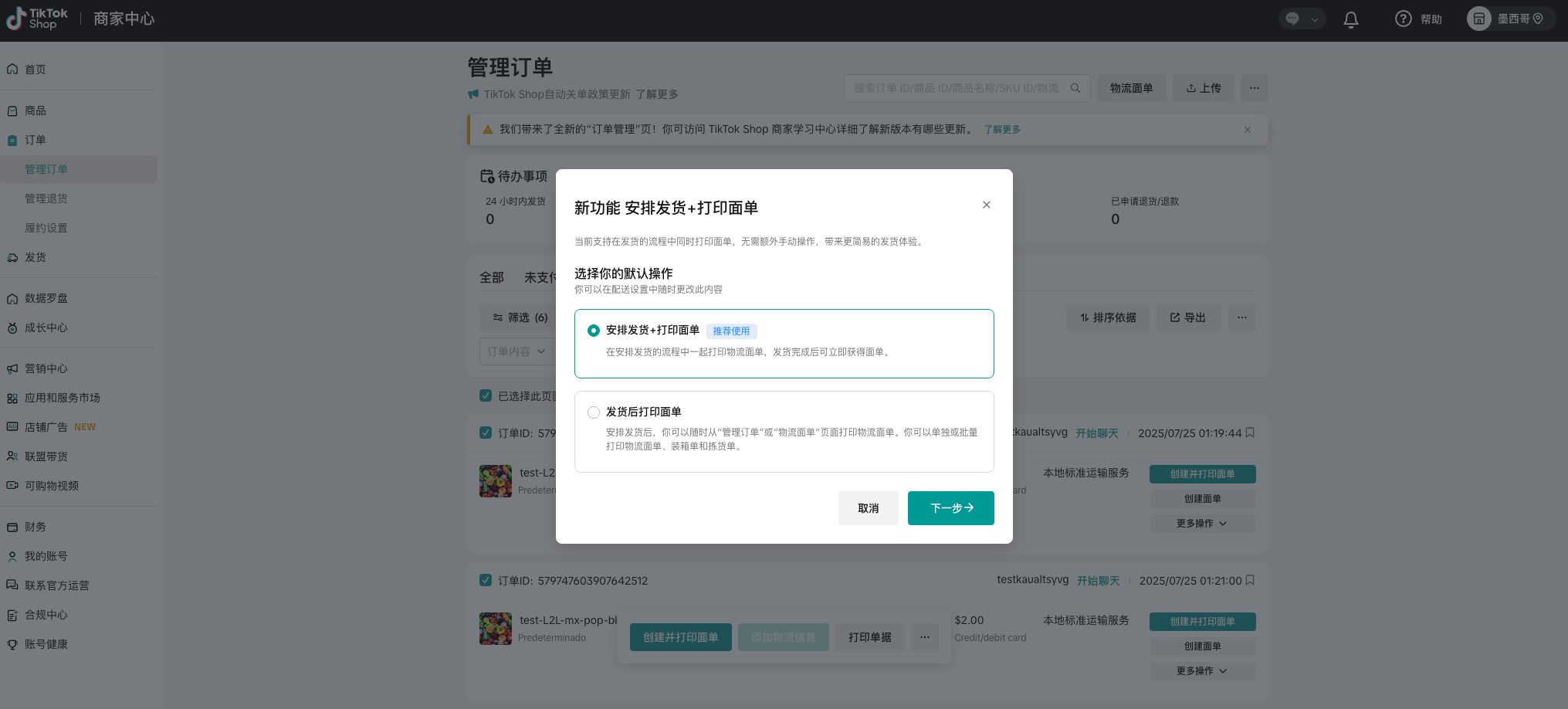Screen dimensions: 1568x709
Task: Uncheck the checkbox for order 579747603907642512
Action: coord(486,580)
